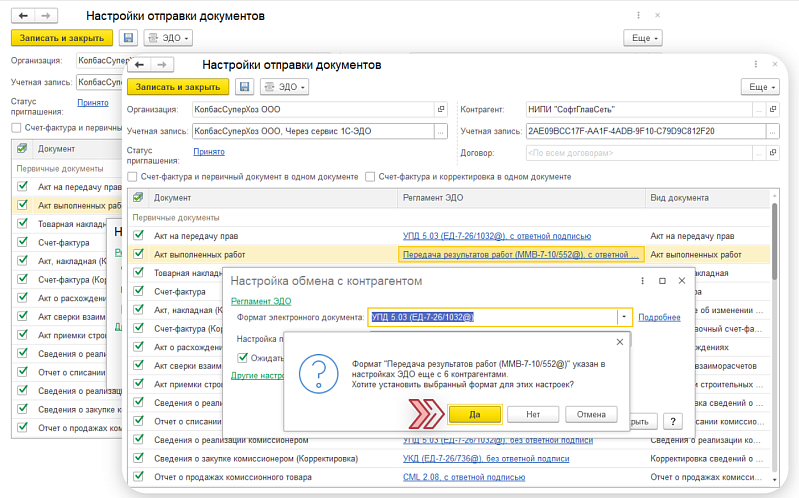Select the Отчет о продажах комиссионного товара row text

click(233, 477)
